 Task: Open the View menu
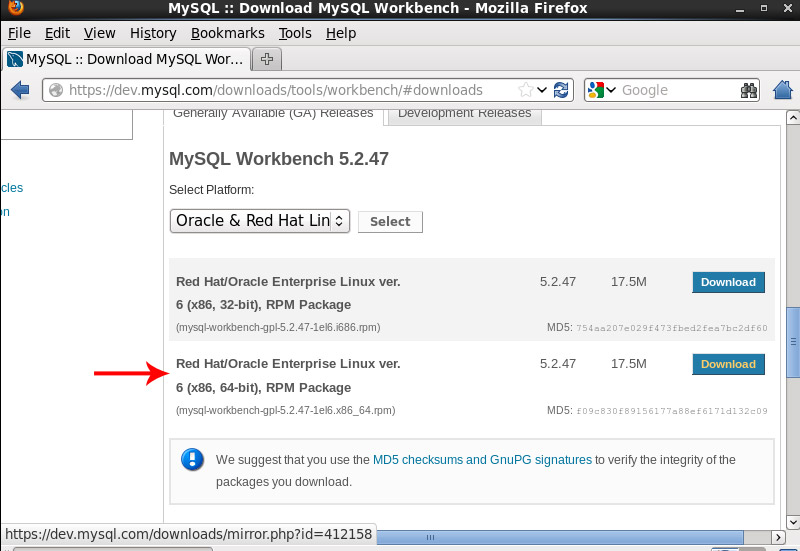[x=99, y=33]
